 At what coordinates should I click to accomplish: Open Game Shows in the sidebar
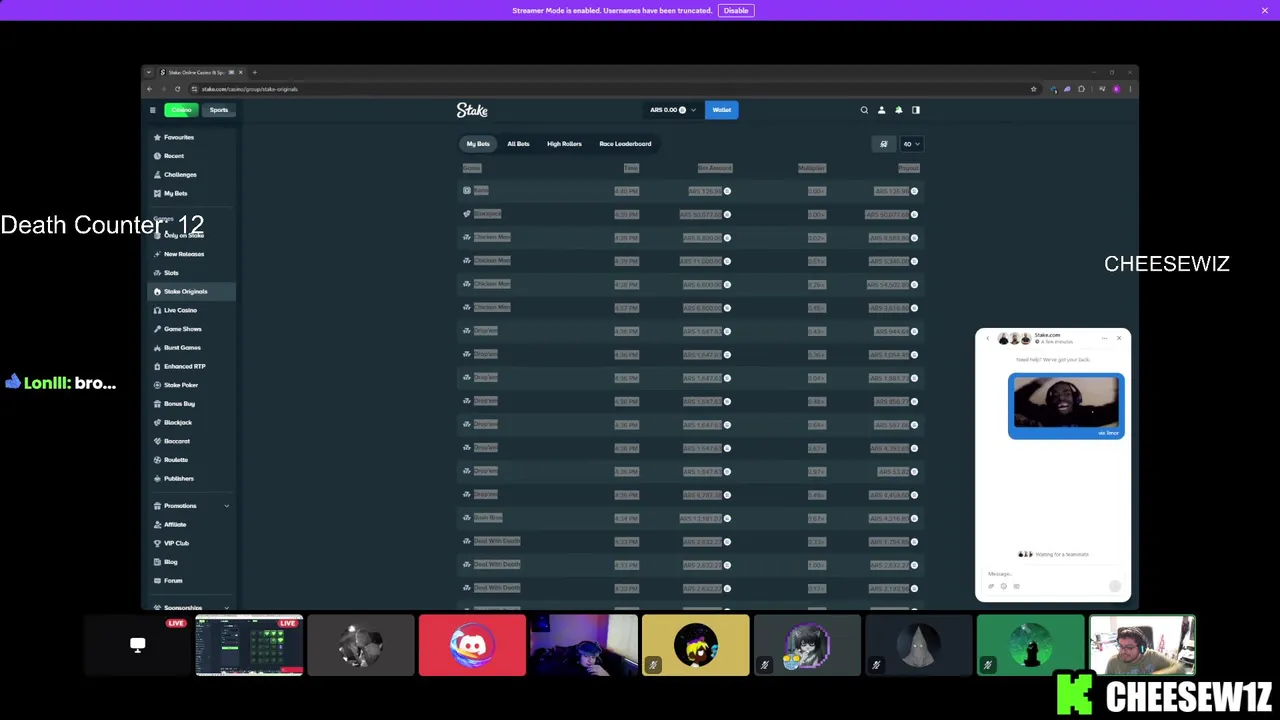pos(190,329)
